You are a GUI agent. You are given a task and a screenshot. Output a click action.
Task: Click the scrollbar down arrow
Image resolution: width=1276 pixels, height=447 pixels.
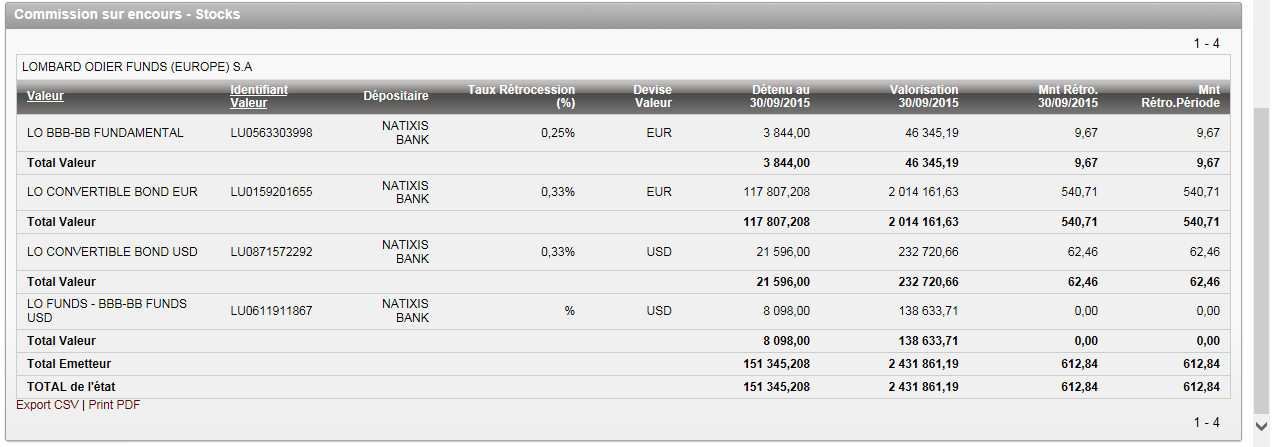coord(1262,425)
